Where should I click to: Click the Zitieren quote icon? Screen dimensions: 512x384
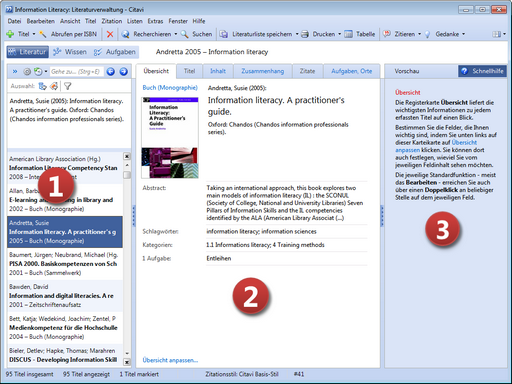pyautogui.click(x=387, y=34)
